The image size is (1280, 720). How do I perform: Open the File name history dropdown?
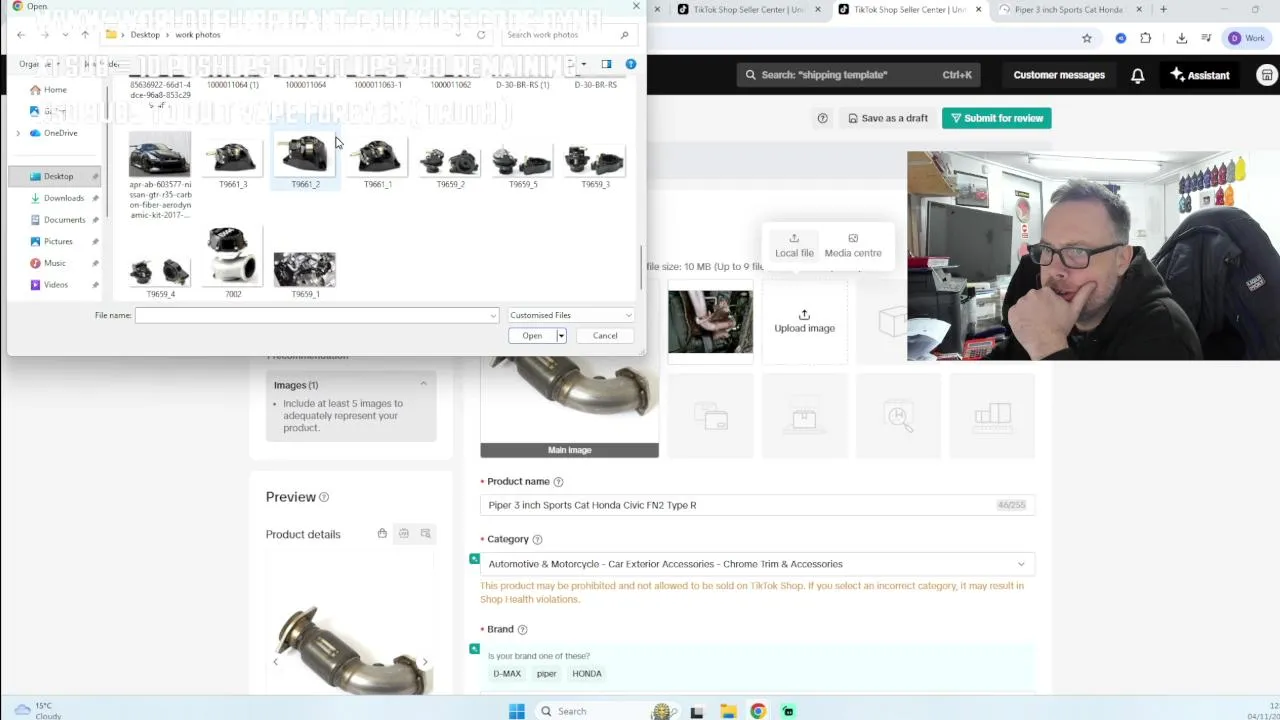point(493,315)
